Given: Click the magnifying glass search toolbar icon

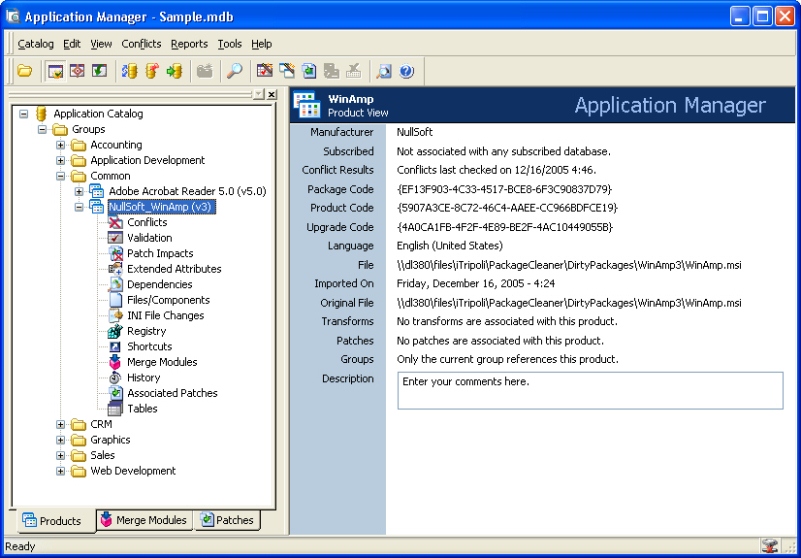Looking at the screenshot, I should tap(233, 71).
